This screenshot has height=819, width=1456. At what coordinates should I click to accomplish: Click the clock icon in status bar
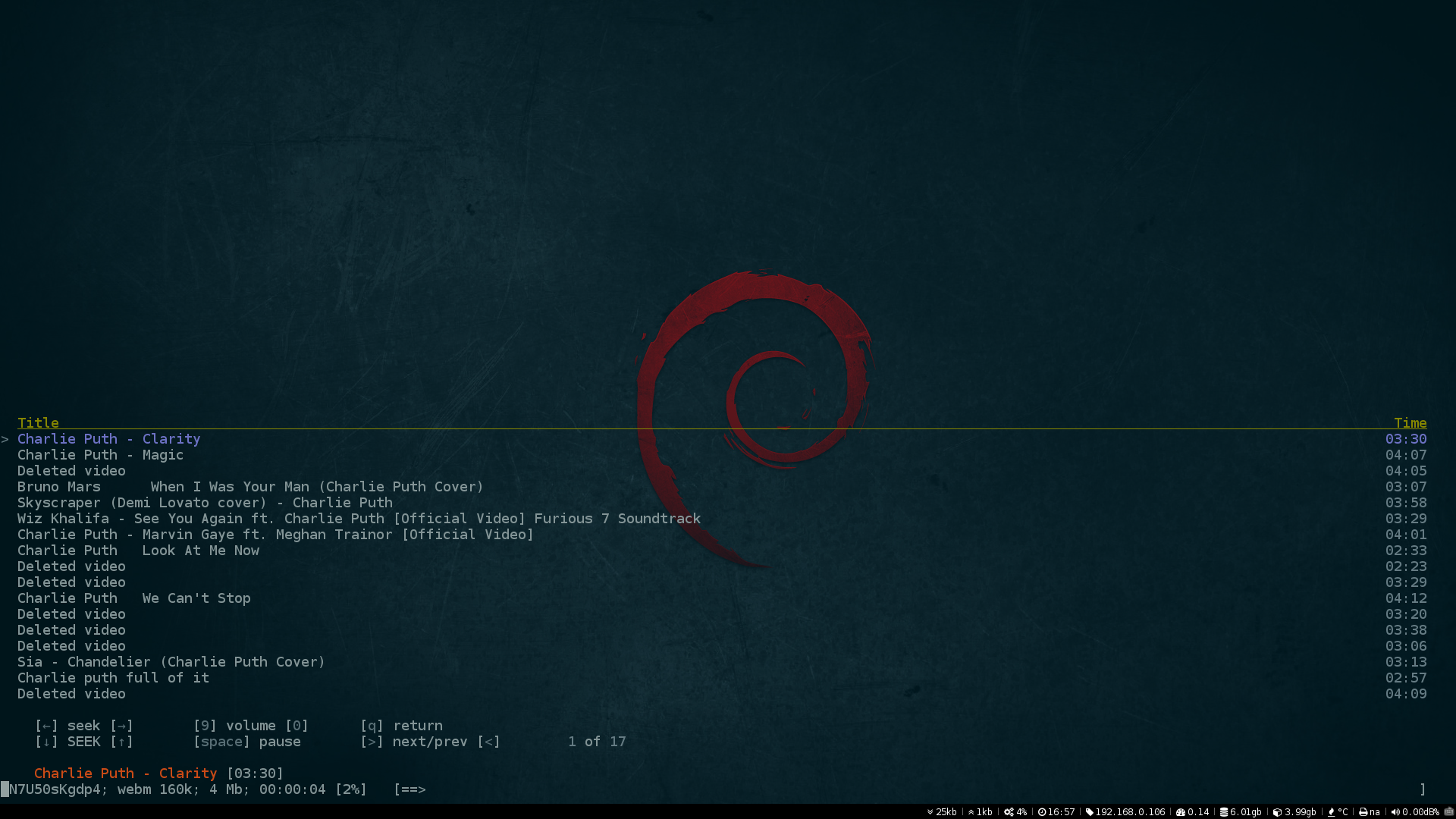click(1042, 811)
